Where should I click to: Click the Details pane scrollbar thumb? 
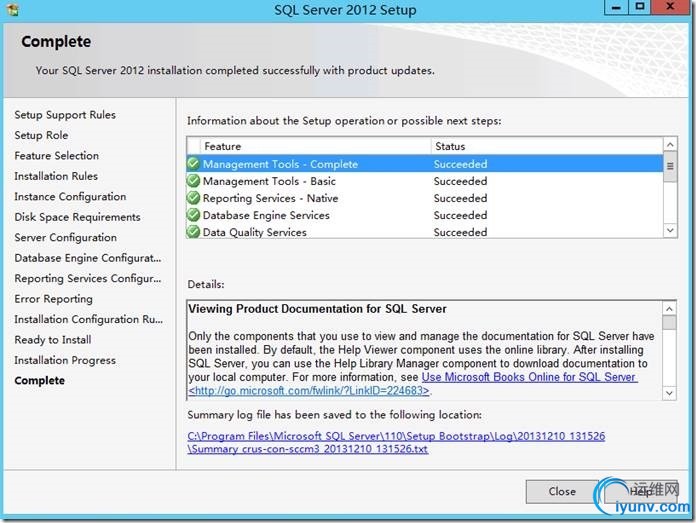pos(669,322)
